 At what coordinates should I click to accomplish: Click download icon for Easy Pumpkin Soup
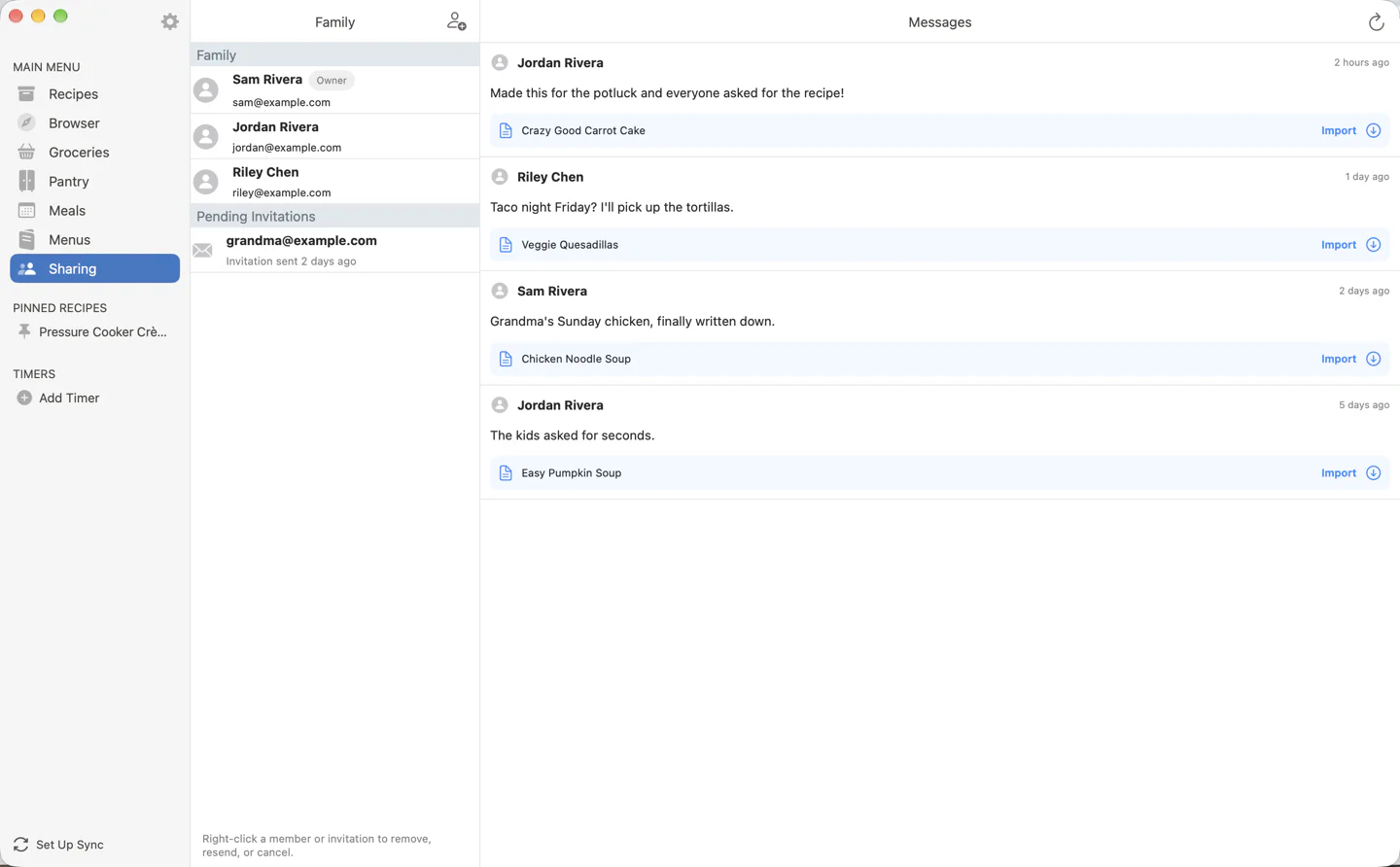click(1373, 473)
